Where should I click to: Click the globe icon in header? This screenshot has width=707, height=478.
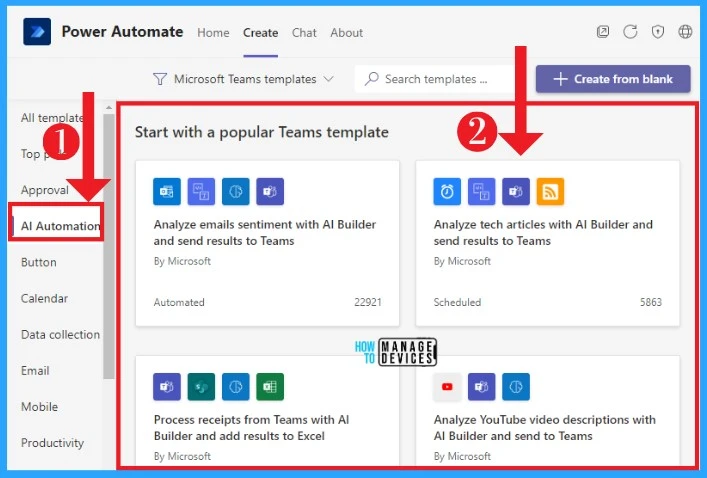685,32
